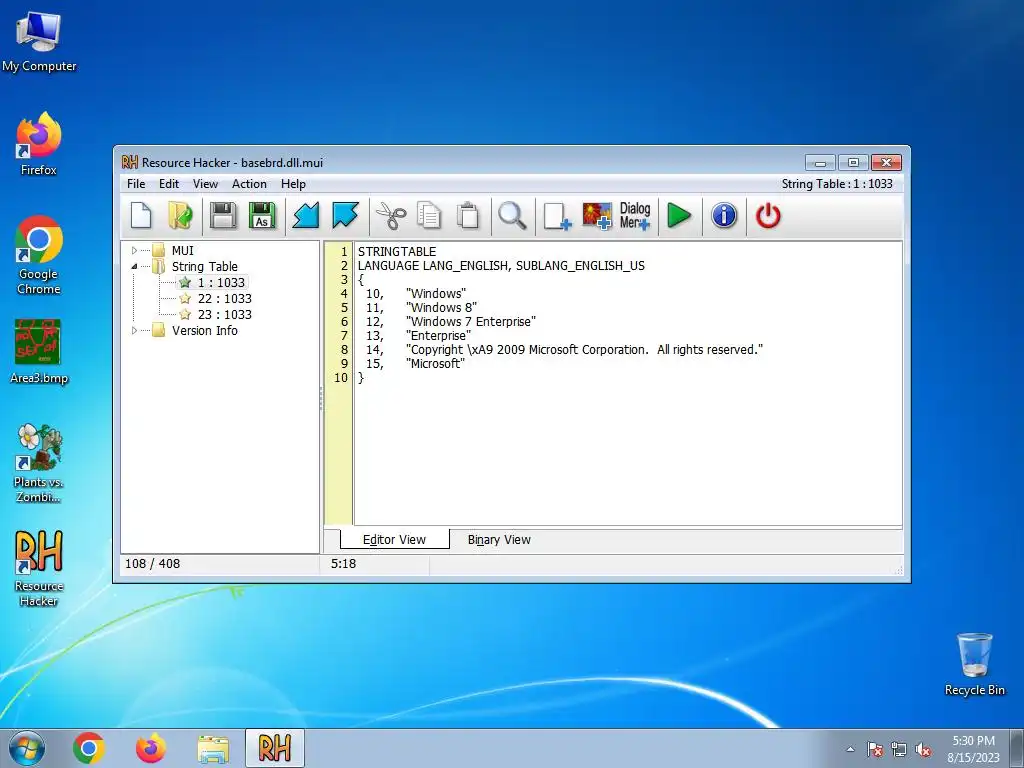Click line number 10 in editor gutter
The width and height of the screenshot is (1024, 768).
tap(340, 377)
